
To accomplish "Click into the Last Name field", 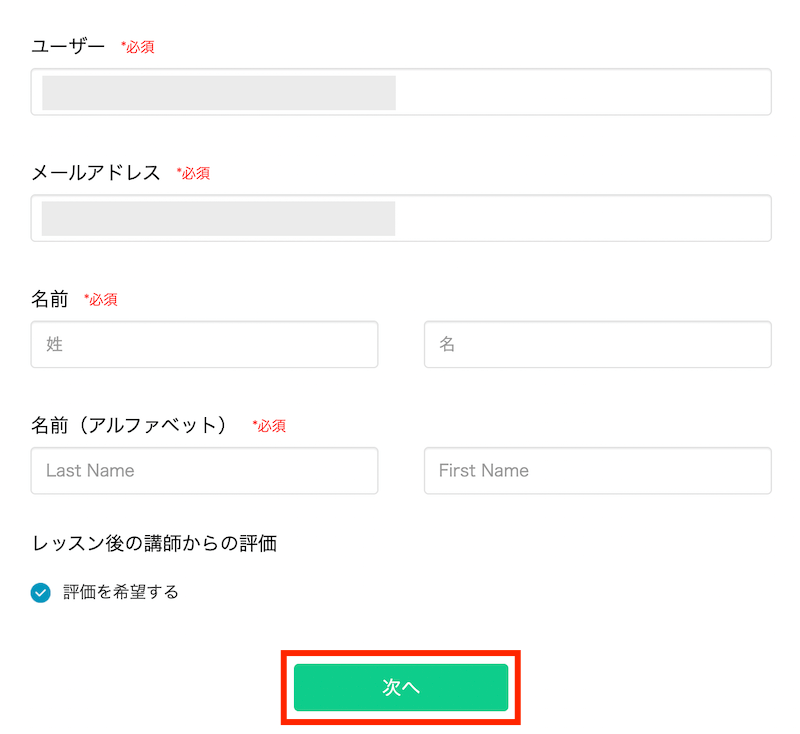I will coord(204,470).
